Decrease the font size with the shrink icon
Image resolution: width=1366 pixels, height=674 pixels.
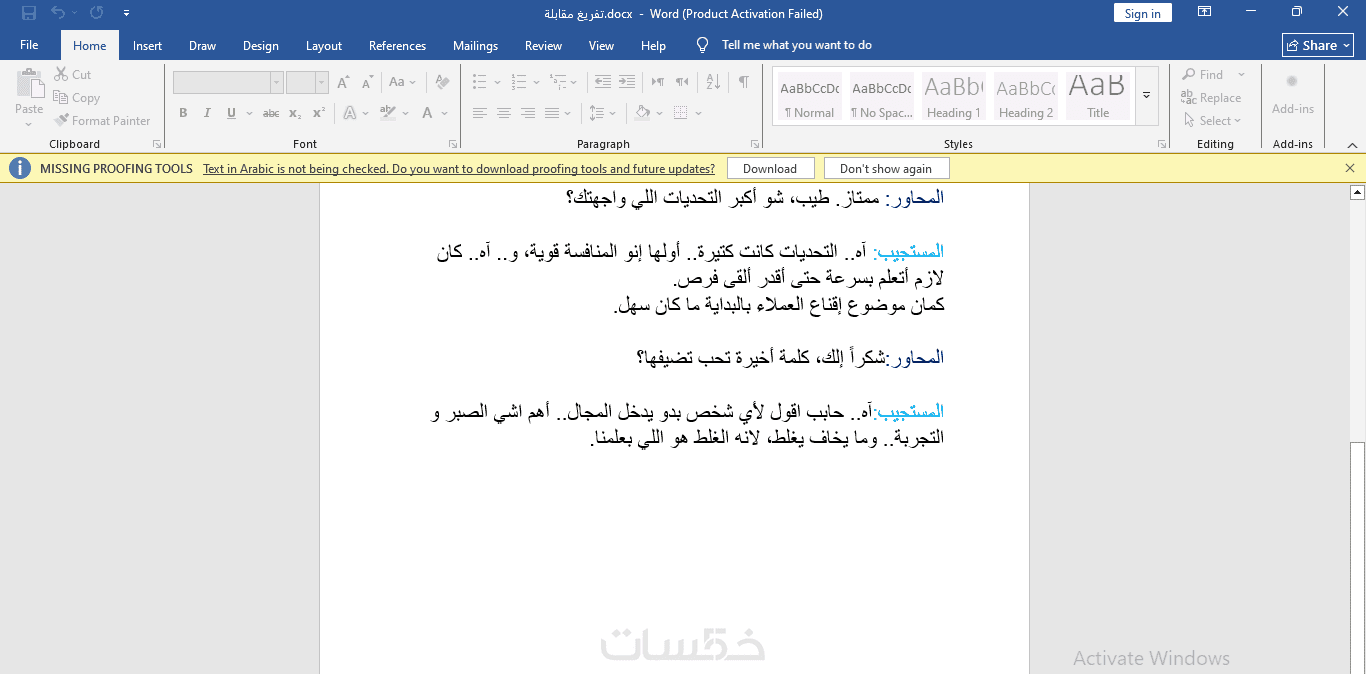coord(366,82)
